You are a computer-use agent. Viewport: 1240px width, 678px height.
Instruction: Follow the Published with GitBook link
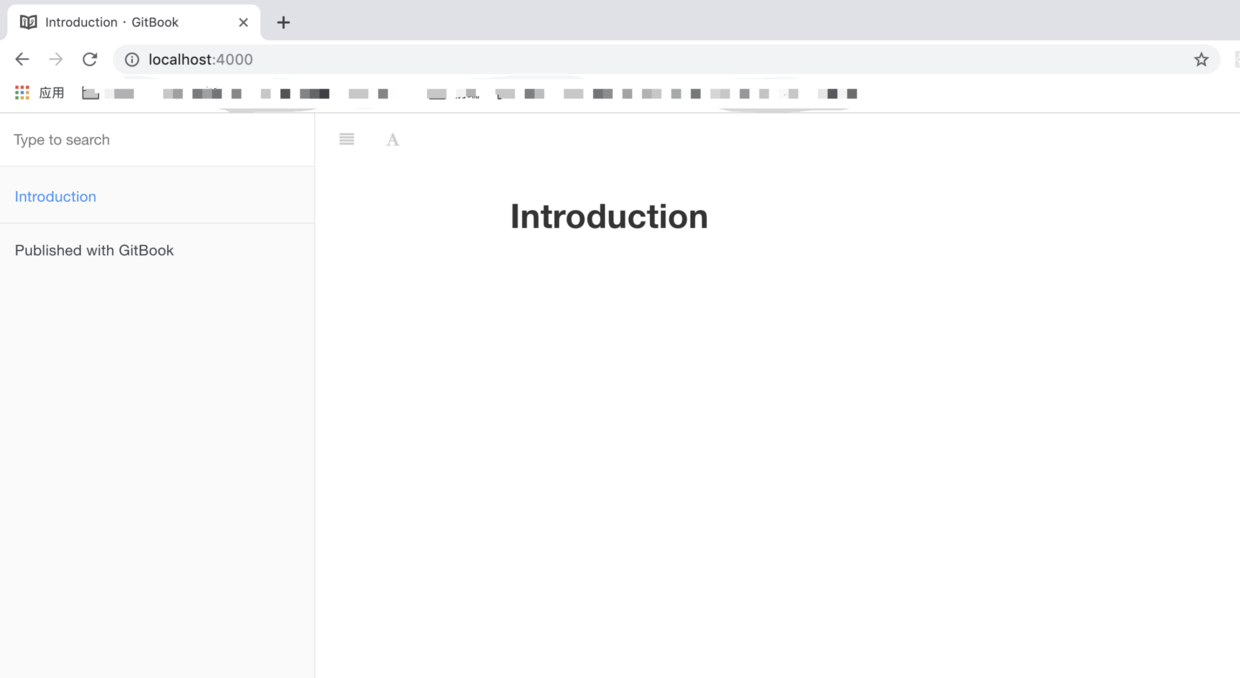(94, 250)
